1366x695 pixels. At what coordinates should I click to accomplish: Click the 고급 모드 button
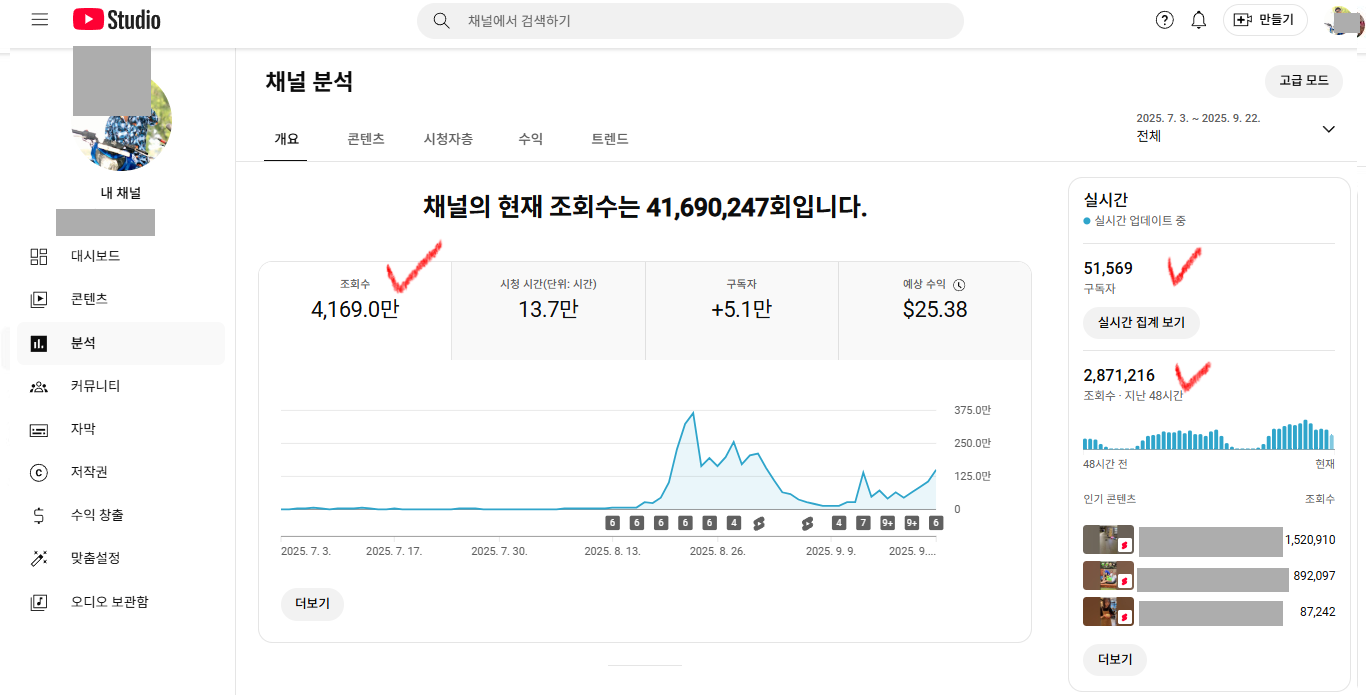tap(1303, 81)
